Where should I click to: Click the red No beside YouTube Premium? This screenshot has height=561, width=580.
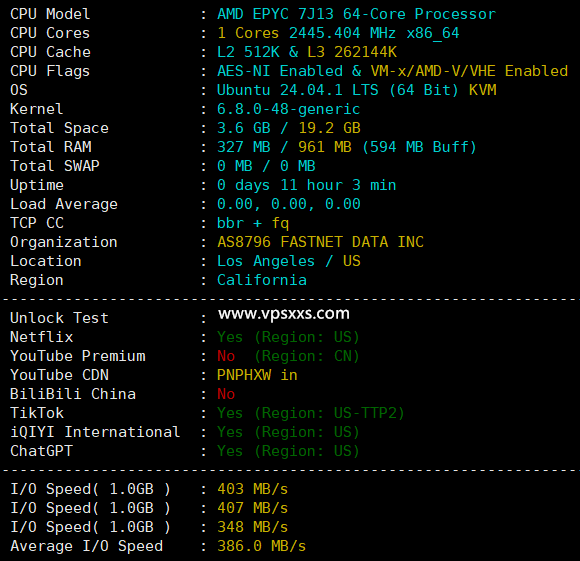pyautogui.click(x=226, y=356)
